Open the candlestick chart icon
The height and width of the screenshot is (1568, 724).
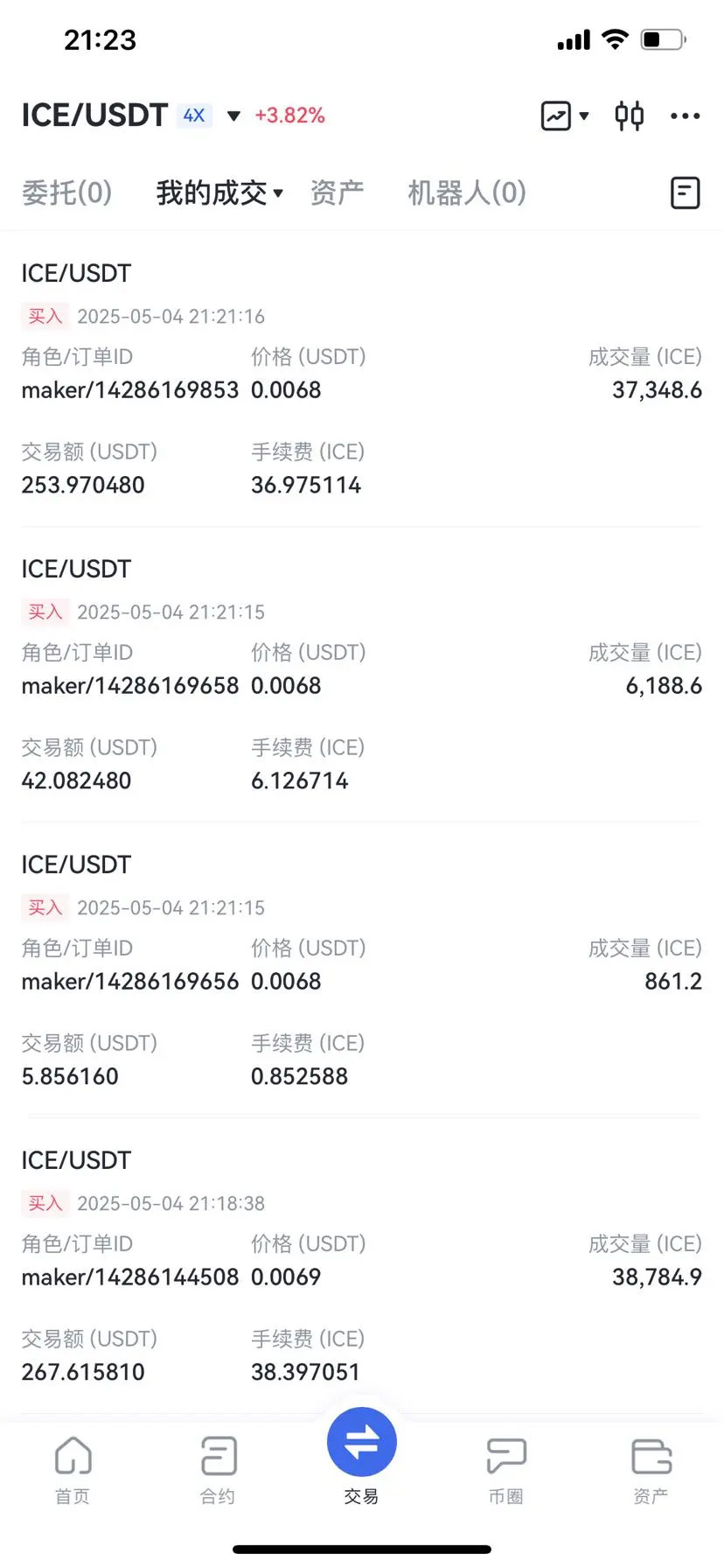point(629,115)
